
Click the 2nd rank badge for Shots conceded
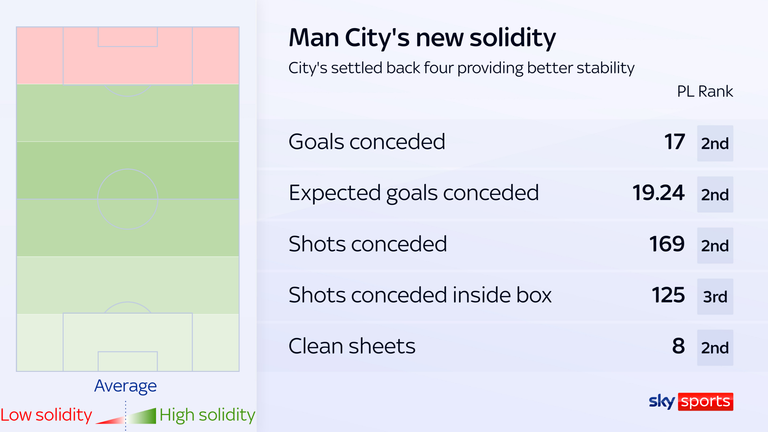click(x=715, y=245)
